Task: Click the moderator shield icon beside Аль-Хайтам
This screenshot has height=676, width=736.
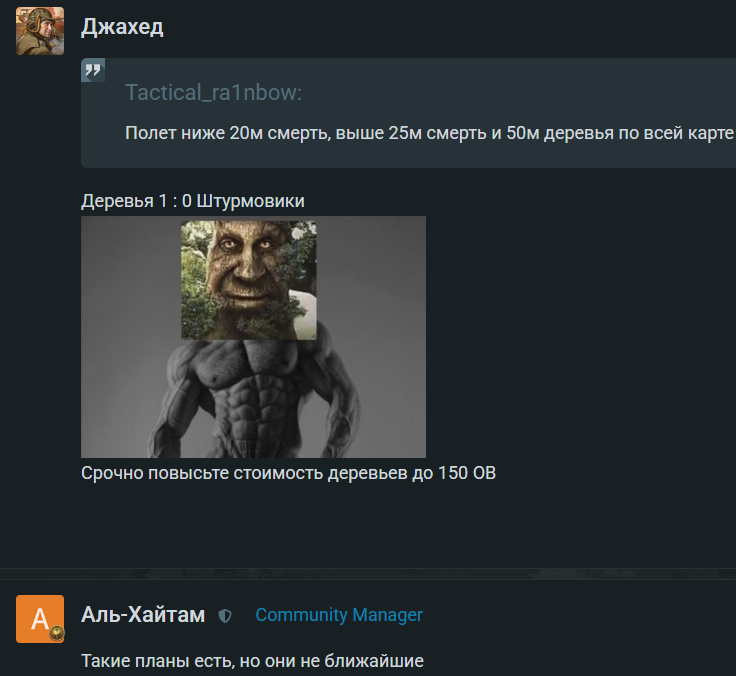Action: click(225, 616)
